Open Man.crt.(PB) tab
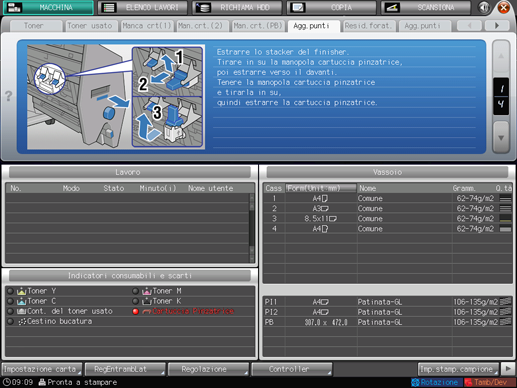Screen dimensions: 517x388 pos(258,26)
